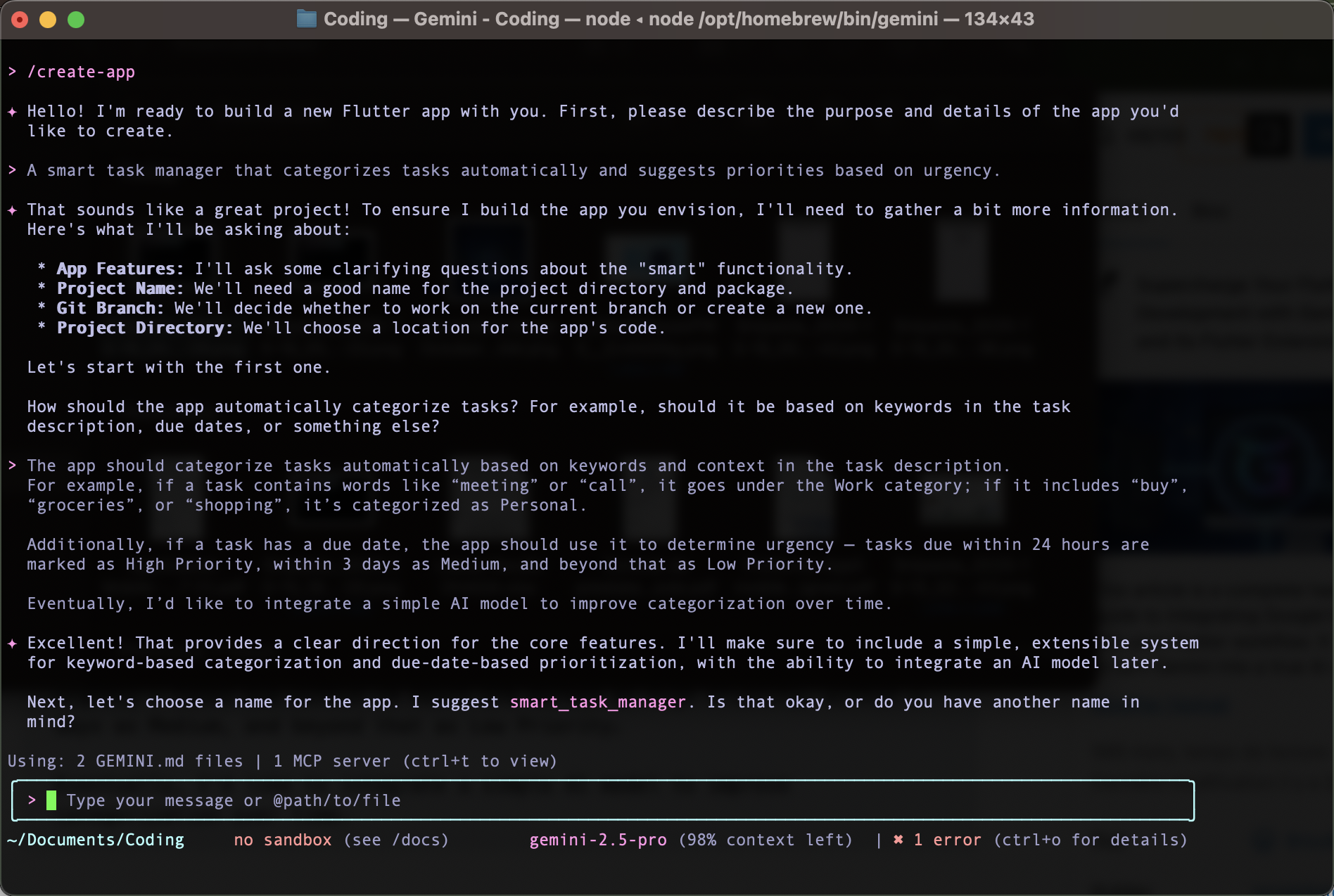Click the green cursor block in the input

51,800
